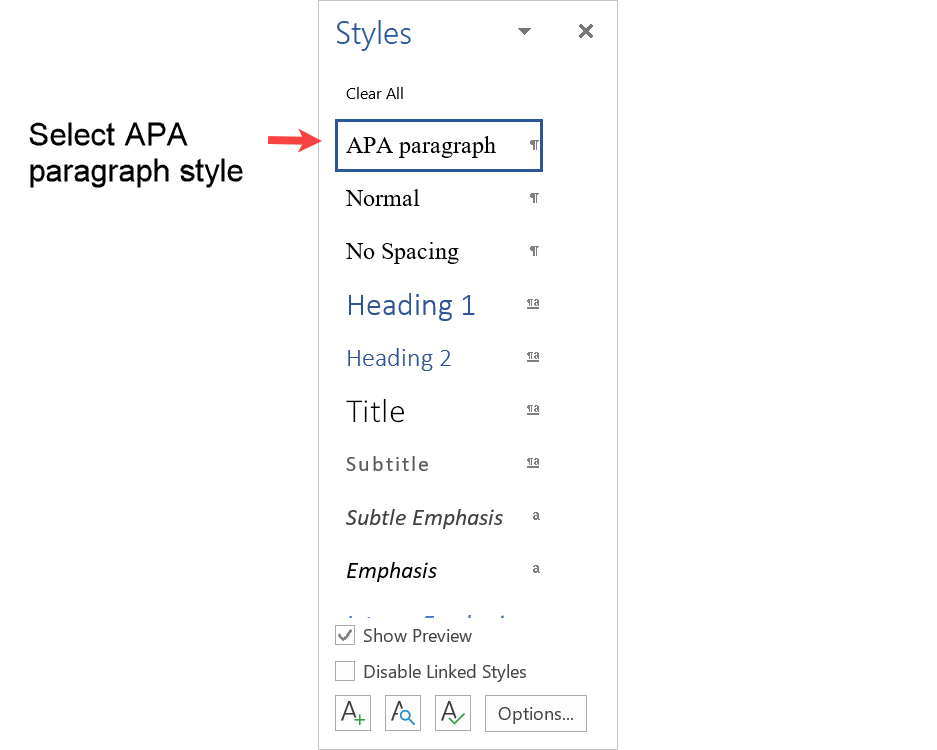This screenshot has height=750, width=937.
Task: Click the character style symbol beside Subtle Emphasis
Action: tap(536, 516)
